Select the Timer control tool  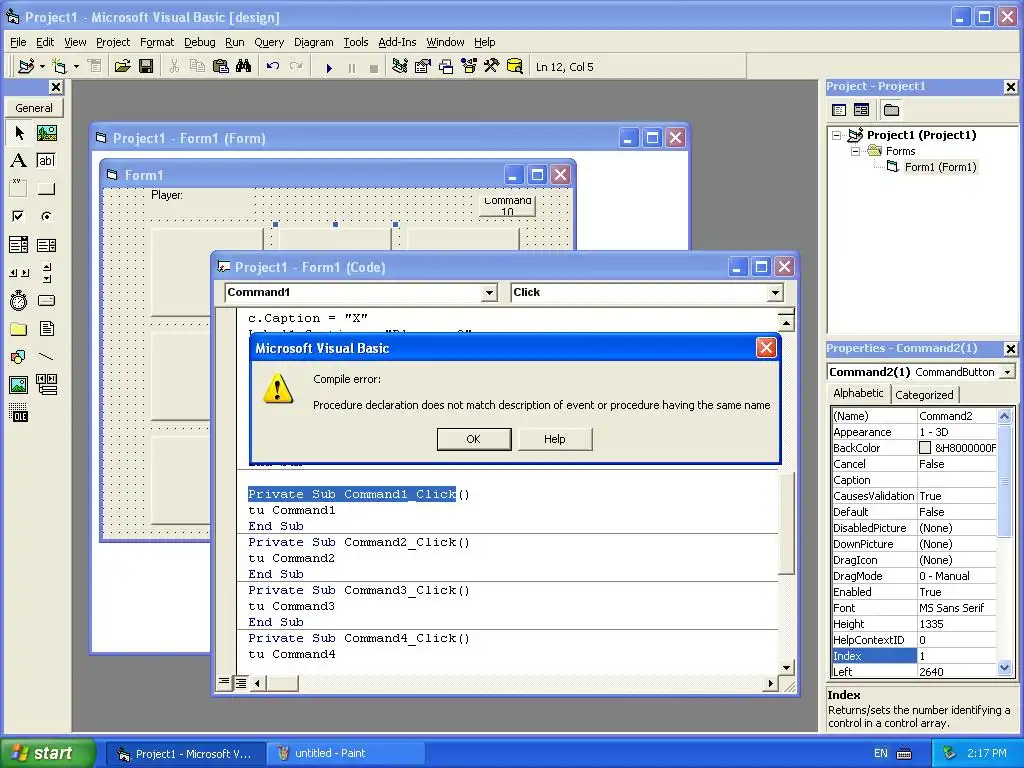[19, 300]
